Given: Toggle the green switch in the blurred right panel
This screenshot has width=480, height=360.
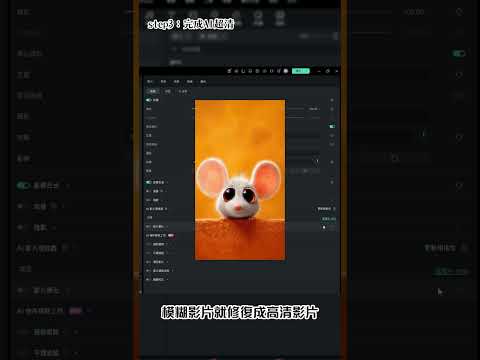Looking at the screenshot, I should 459,53.
